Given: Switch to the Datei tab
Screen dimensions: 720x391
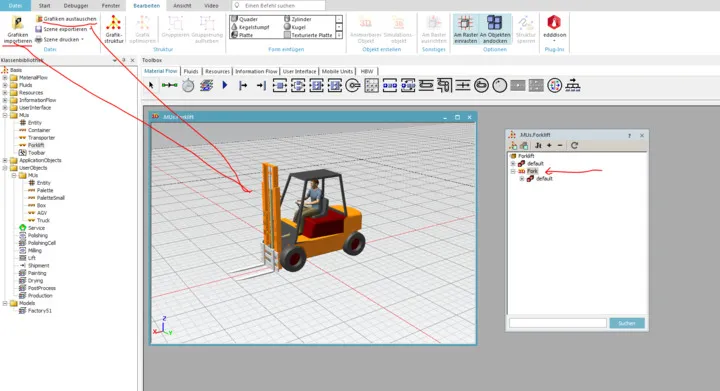Looking at the screenshot, I should point(15,6).
